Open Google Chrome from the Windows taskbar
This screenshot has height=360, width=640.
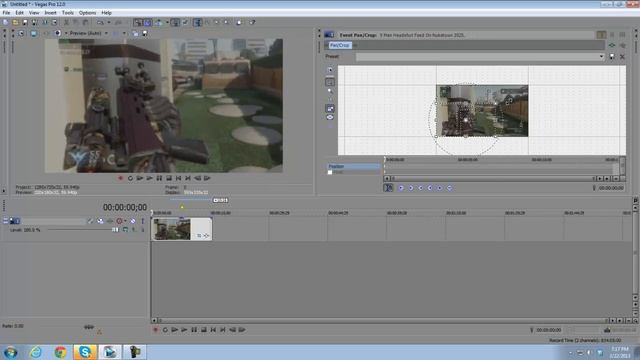[x=60, y=352]
